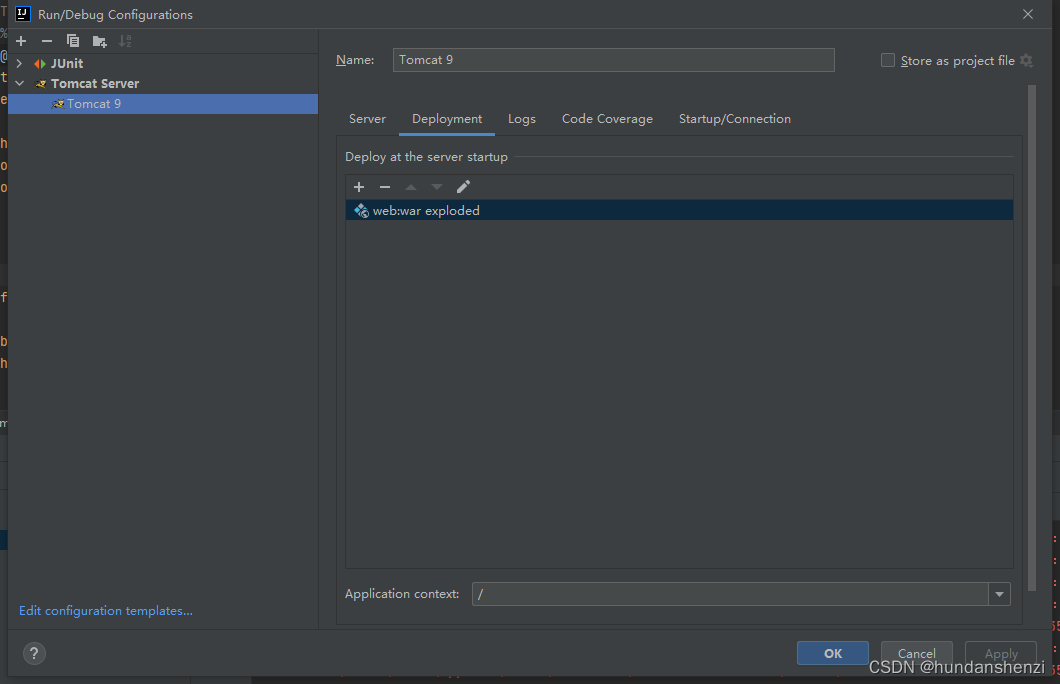Image resolution: width=1060 pixels, height=684 pixels.
Task: Expand the JUnit node
Action: 20,64
